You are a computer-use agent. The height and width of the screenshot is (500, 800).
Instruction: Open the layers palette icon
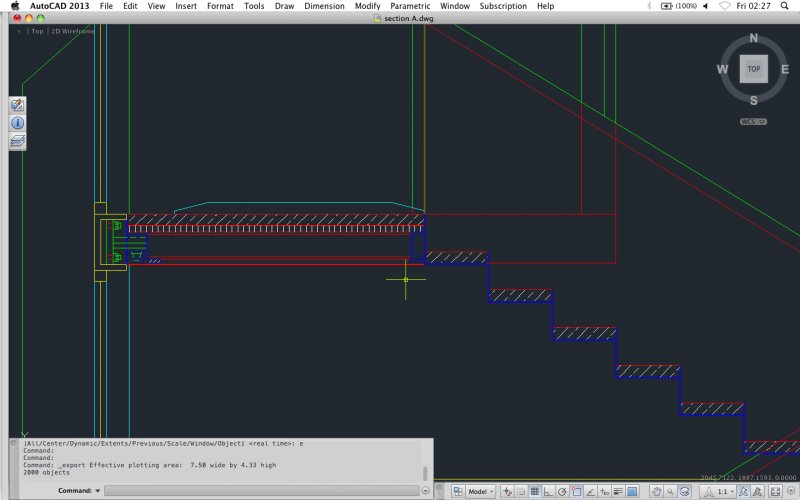(x=17, y=142)
